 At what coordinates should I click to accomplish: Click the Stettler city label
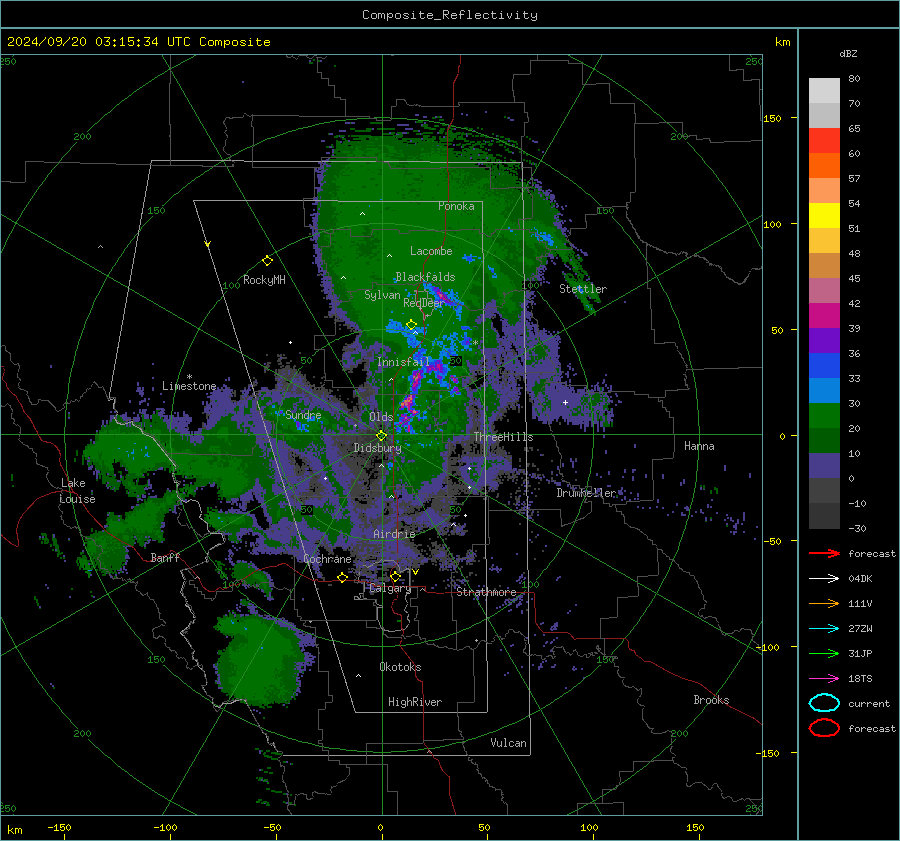(x=583, y=289)
